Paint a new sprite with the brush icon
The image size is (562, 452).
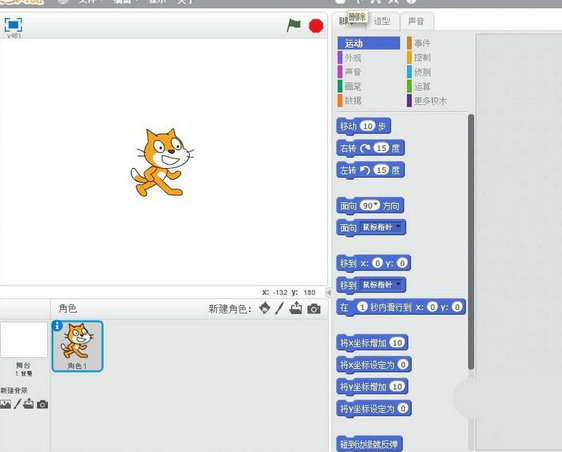tap(280, 308)
